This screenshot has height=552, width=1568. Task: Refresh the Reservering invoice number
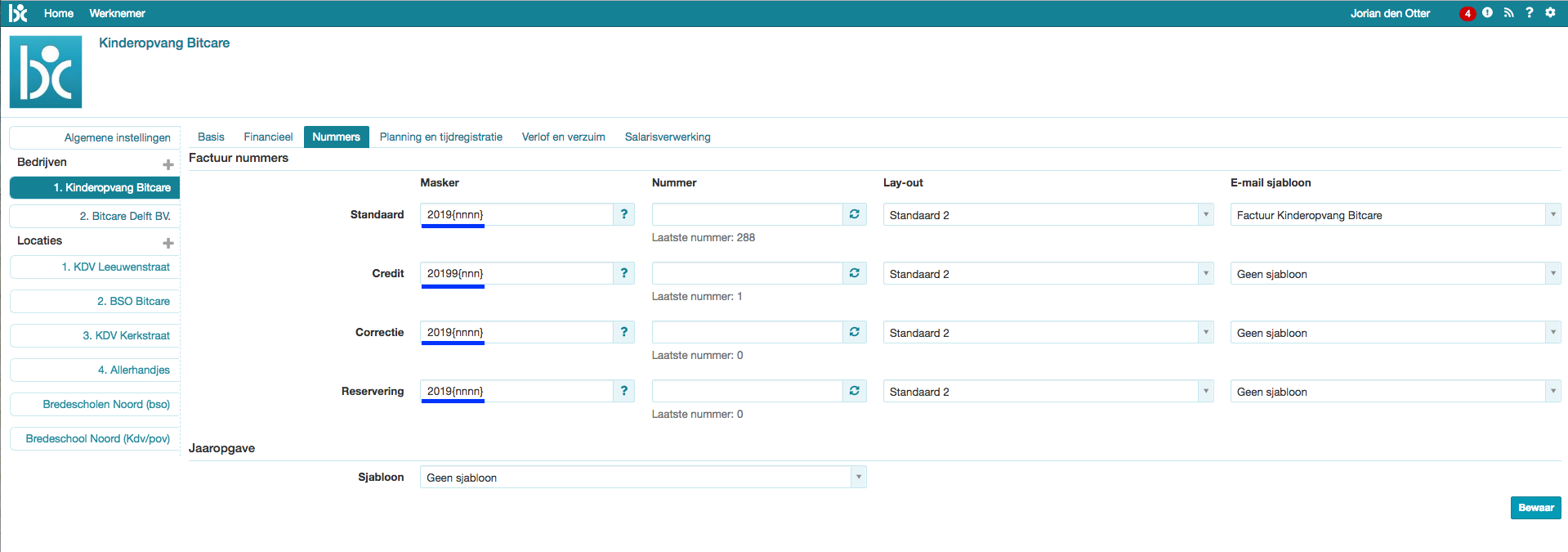click(x=855, y=391)
